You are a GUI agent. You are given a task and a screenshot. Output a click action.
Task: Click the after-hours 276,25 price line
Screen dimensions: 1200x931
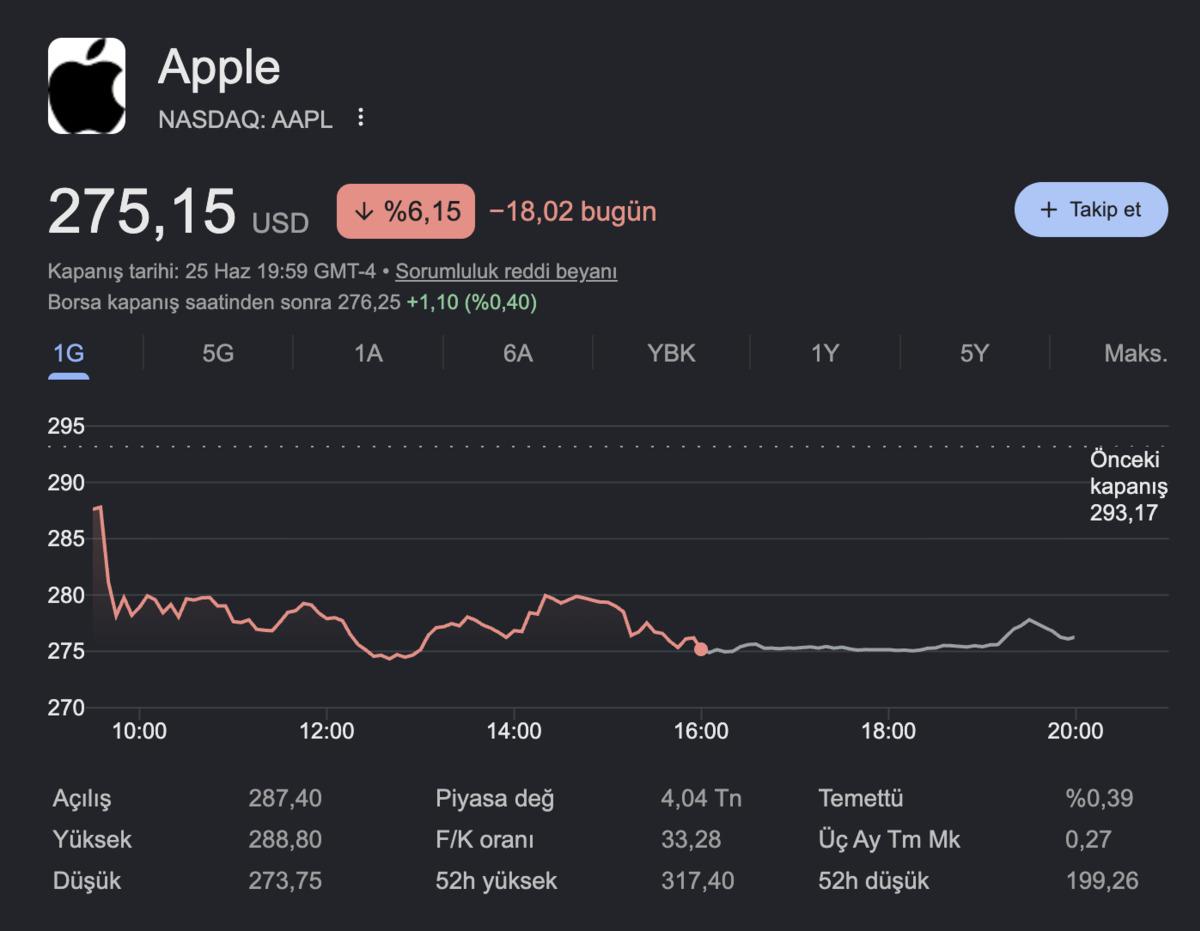tap(292, 302)
